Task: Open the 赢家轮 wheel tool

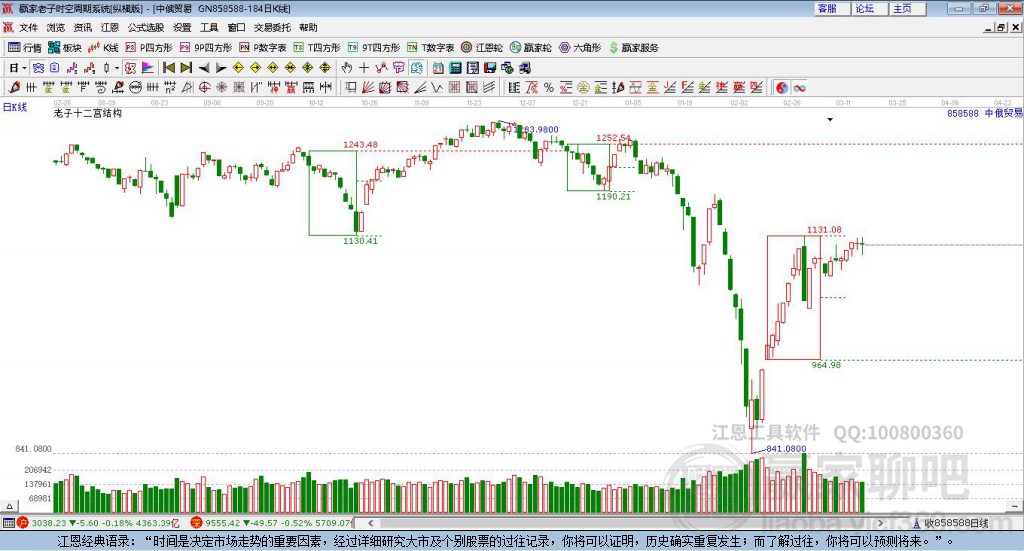Action: (531, 48)
